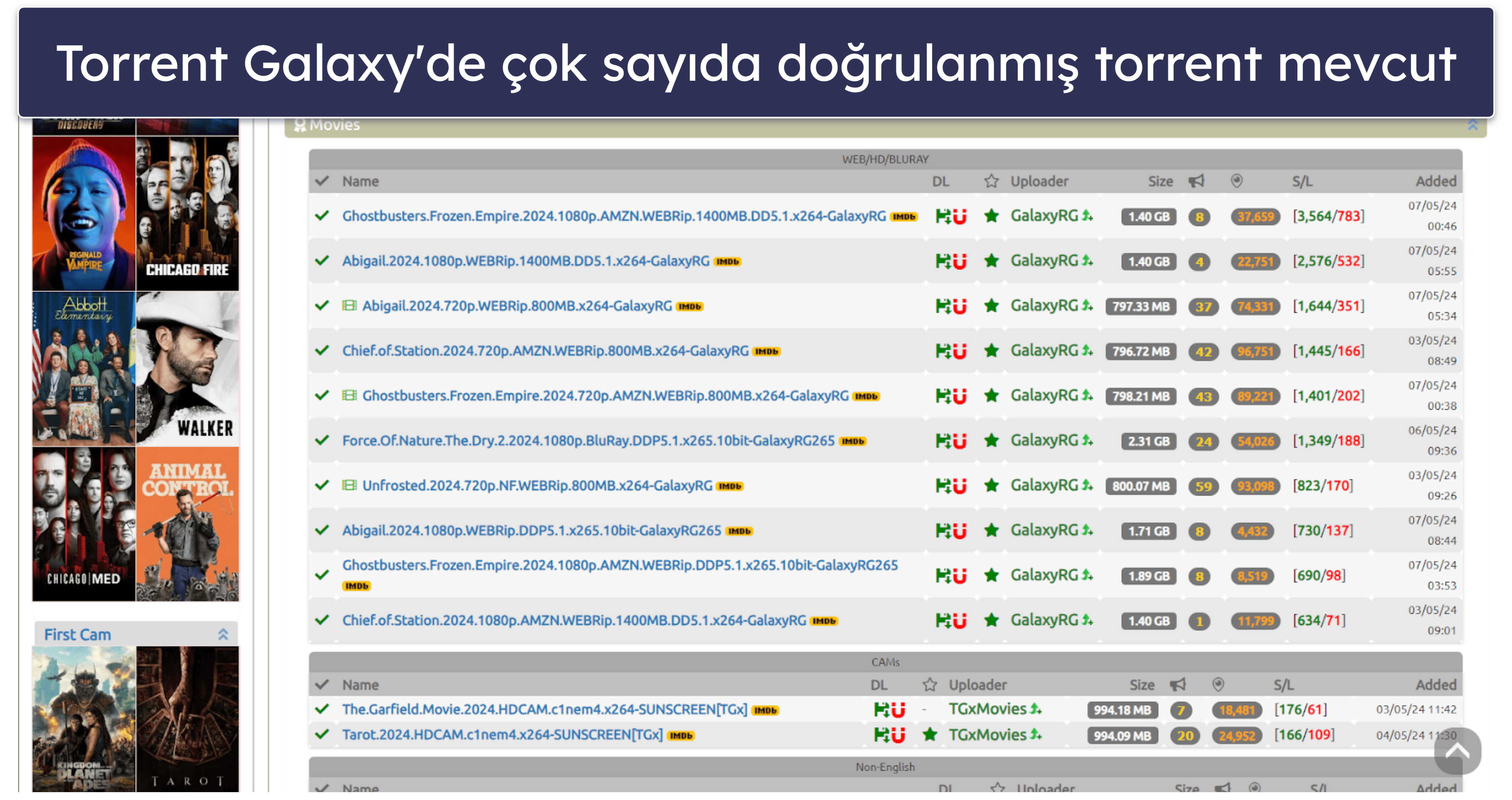1512x800 pixels.
Task: Click the 96,751 views badge
Action: [x=1256, y=352]
